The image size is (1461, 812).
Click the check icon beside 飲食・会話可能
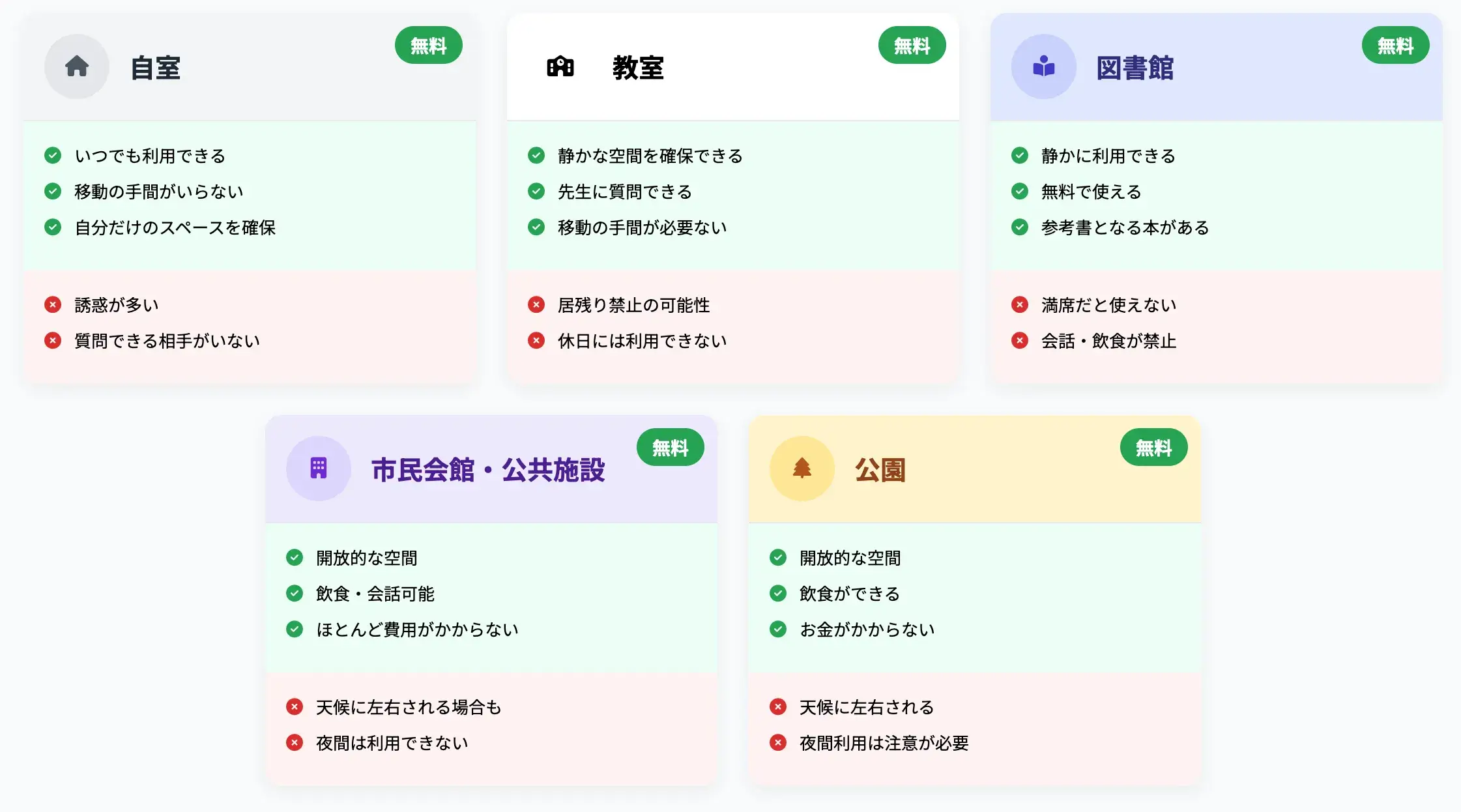pyautogui.click(x=295, y=593)
